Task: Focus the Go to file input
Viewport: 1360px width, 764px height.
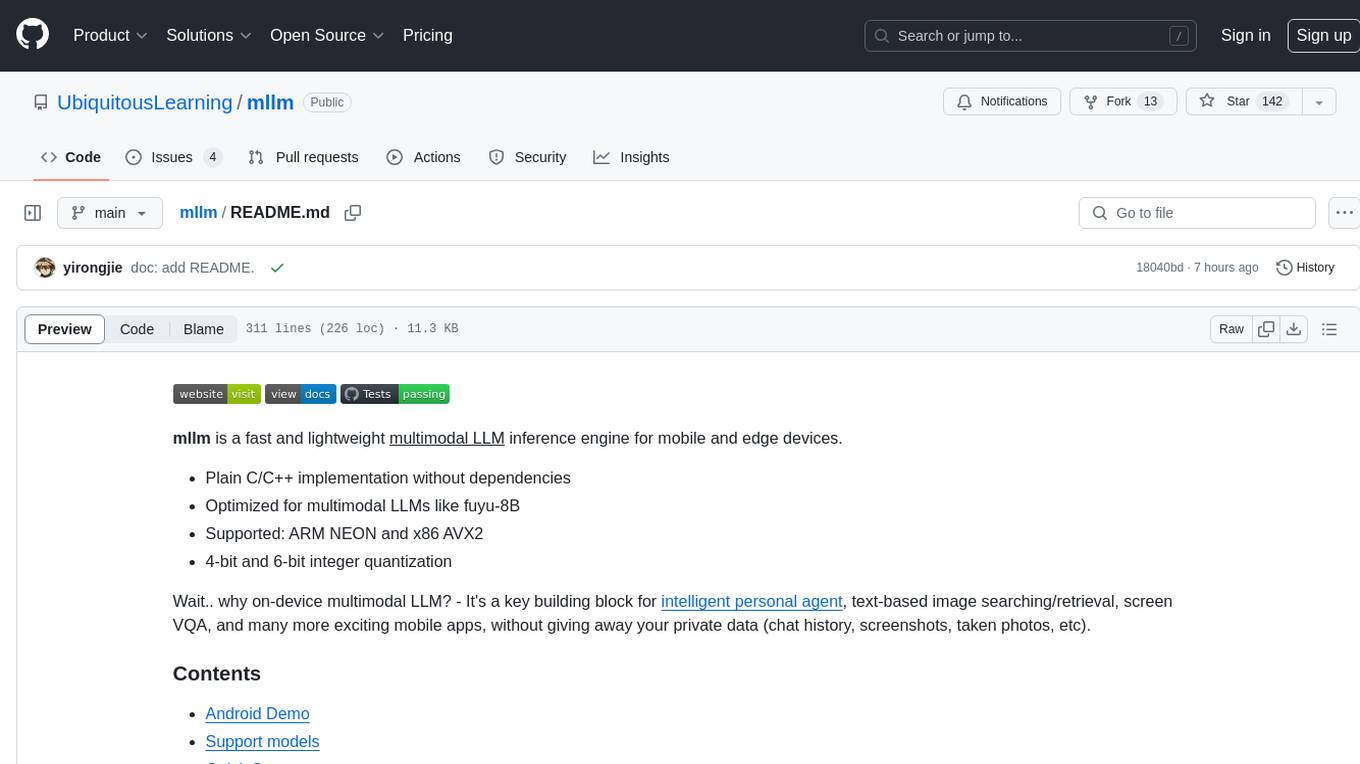Action: (1197, 213)
